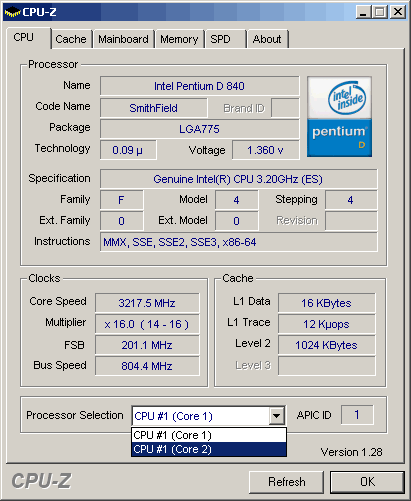Screen dimensions: 411x501
Task: Click the Refresh button
Action: point(286,482)
